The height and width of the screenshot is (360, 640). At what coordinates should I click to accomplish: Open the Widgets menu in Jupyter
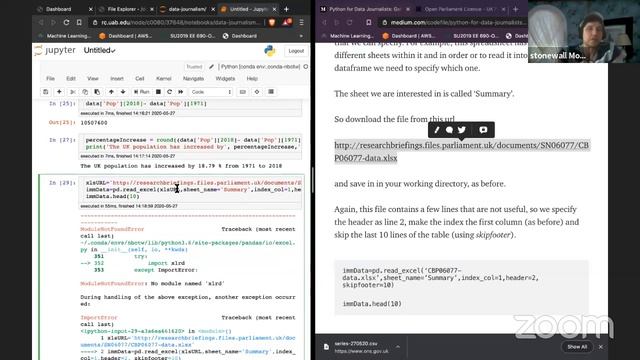[225, 78]
